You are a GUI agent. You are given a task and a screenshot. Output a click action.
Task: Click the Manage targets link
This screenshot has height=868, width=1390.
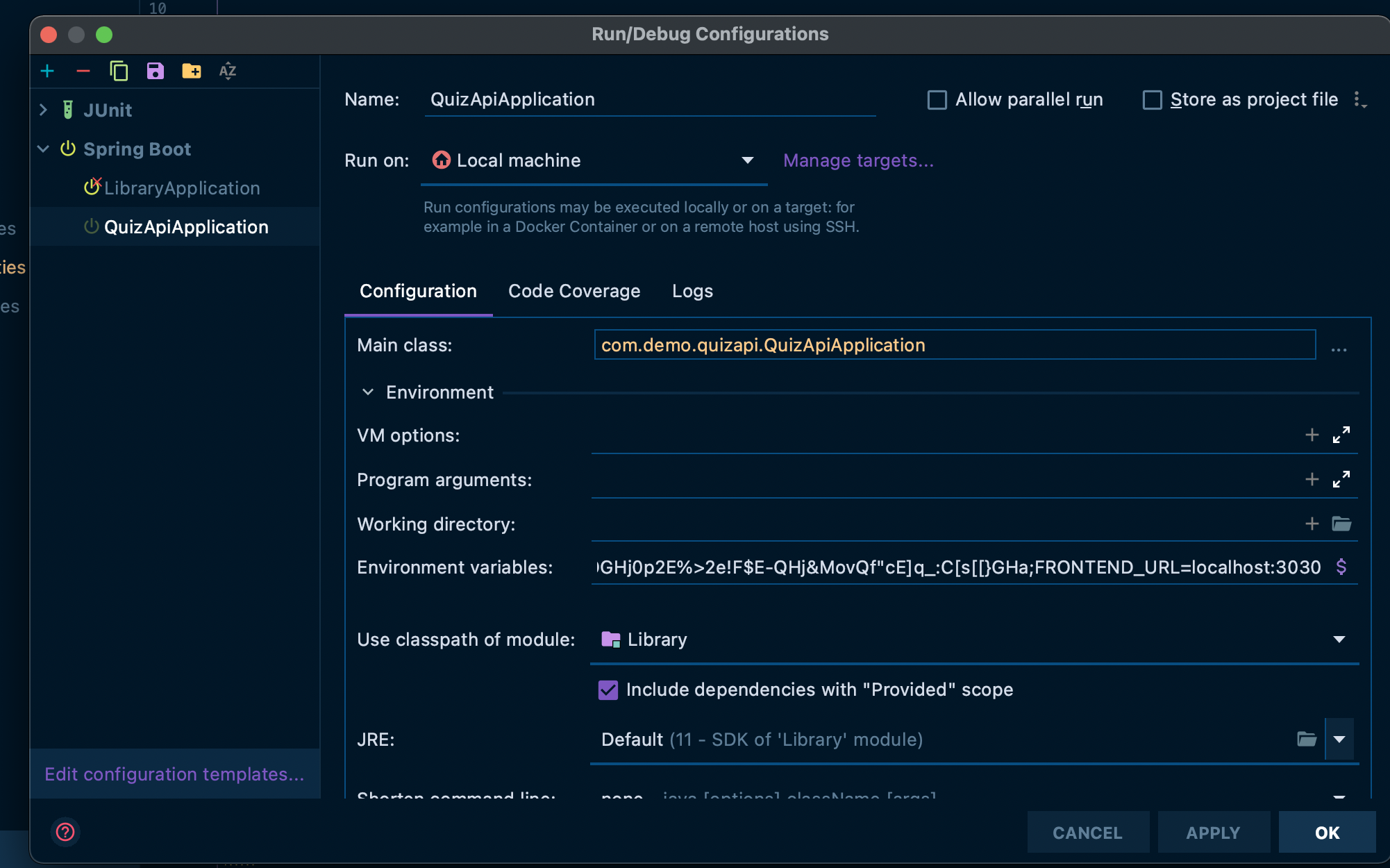(858, 160)
